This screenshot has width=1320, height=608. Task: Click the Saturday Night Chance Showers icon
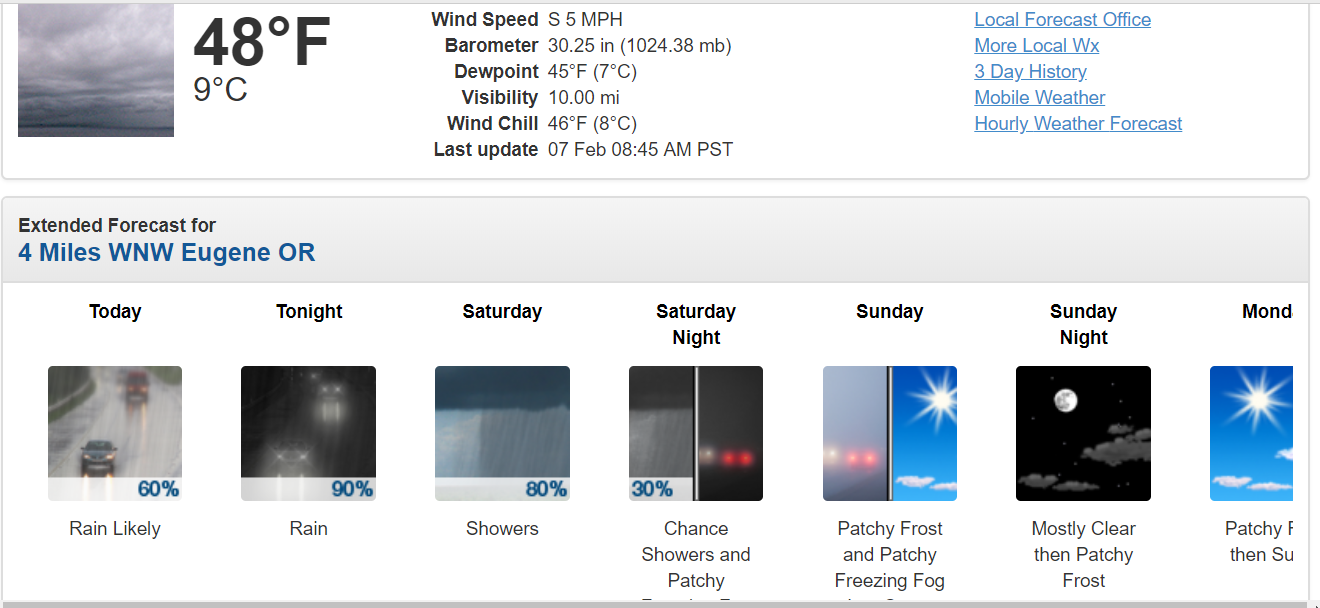point(696,433)
